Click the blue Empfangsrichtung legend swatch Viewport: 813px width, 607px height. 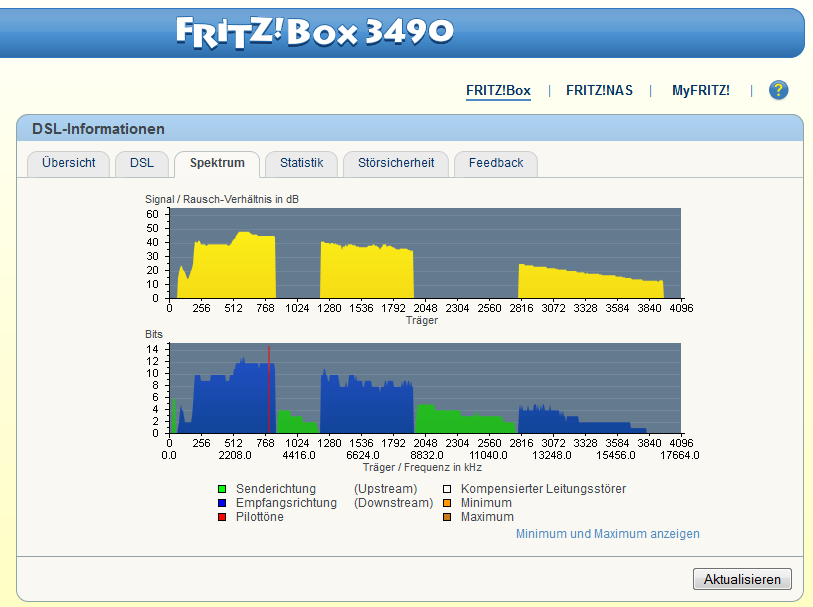(x=222, y=503)
